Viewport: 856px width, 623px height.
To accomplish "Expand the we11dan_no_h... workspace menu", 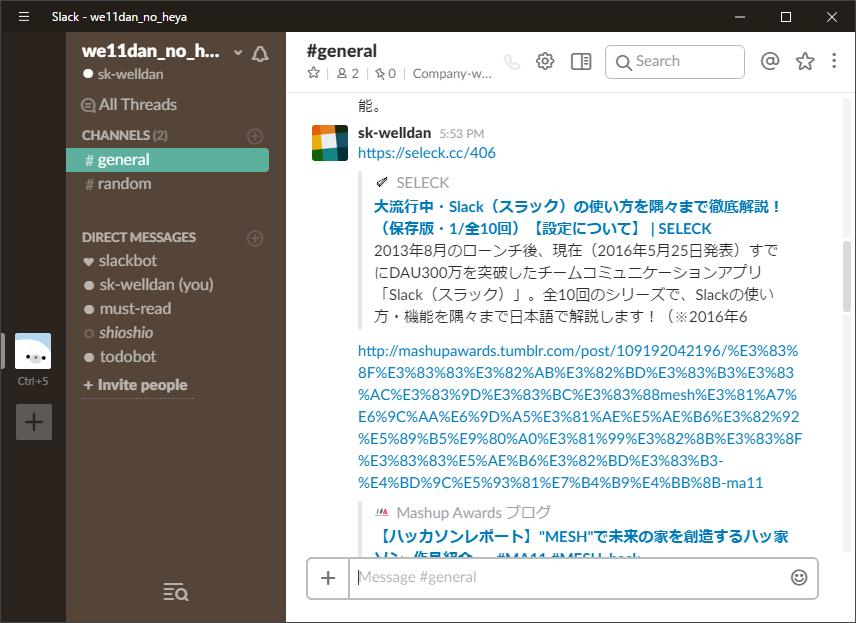I will tap(162, 52).
